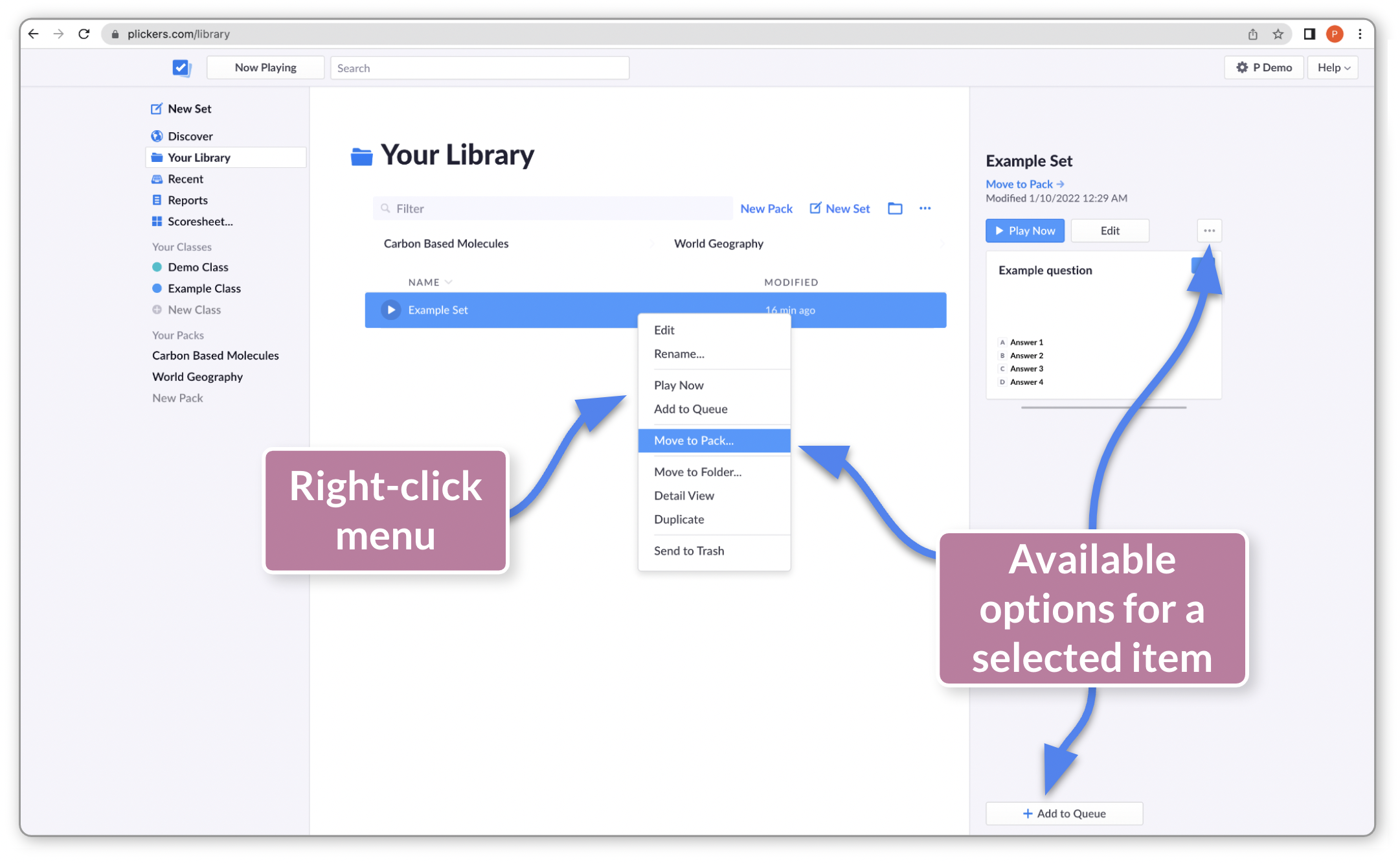The height and width of the screenshot is (863, 1400).
Task: Click the New Pack icon in toolbar
Action: coord(766,208)
